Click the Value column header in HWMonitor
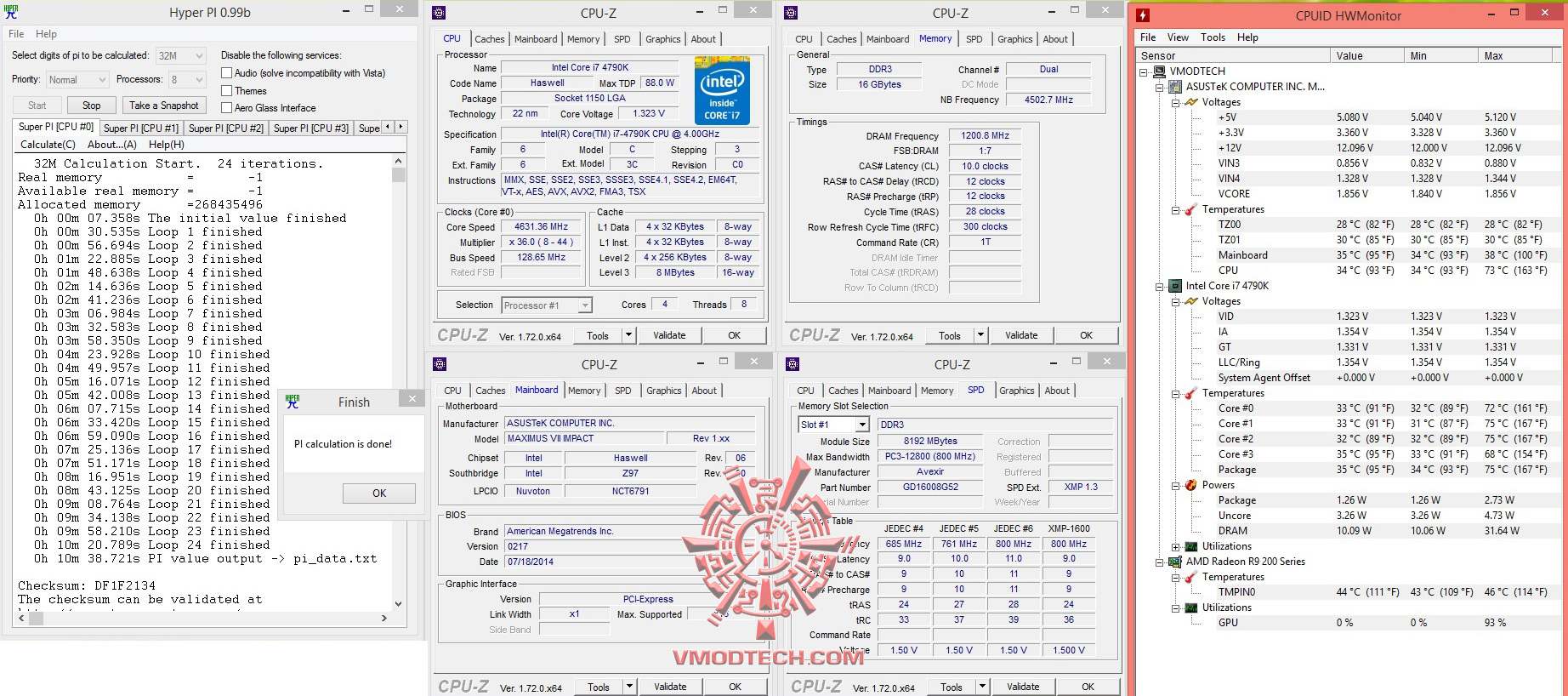This screenshot has height=696, width=1568. click(x=1366, y=56)
